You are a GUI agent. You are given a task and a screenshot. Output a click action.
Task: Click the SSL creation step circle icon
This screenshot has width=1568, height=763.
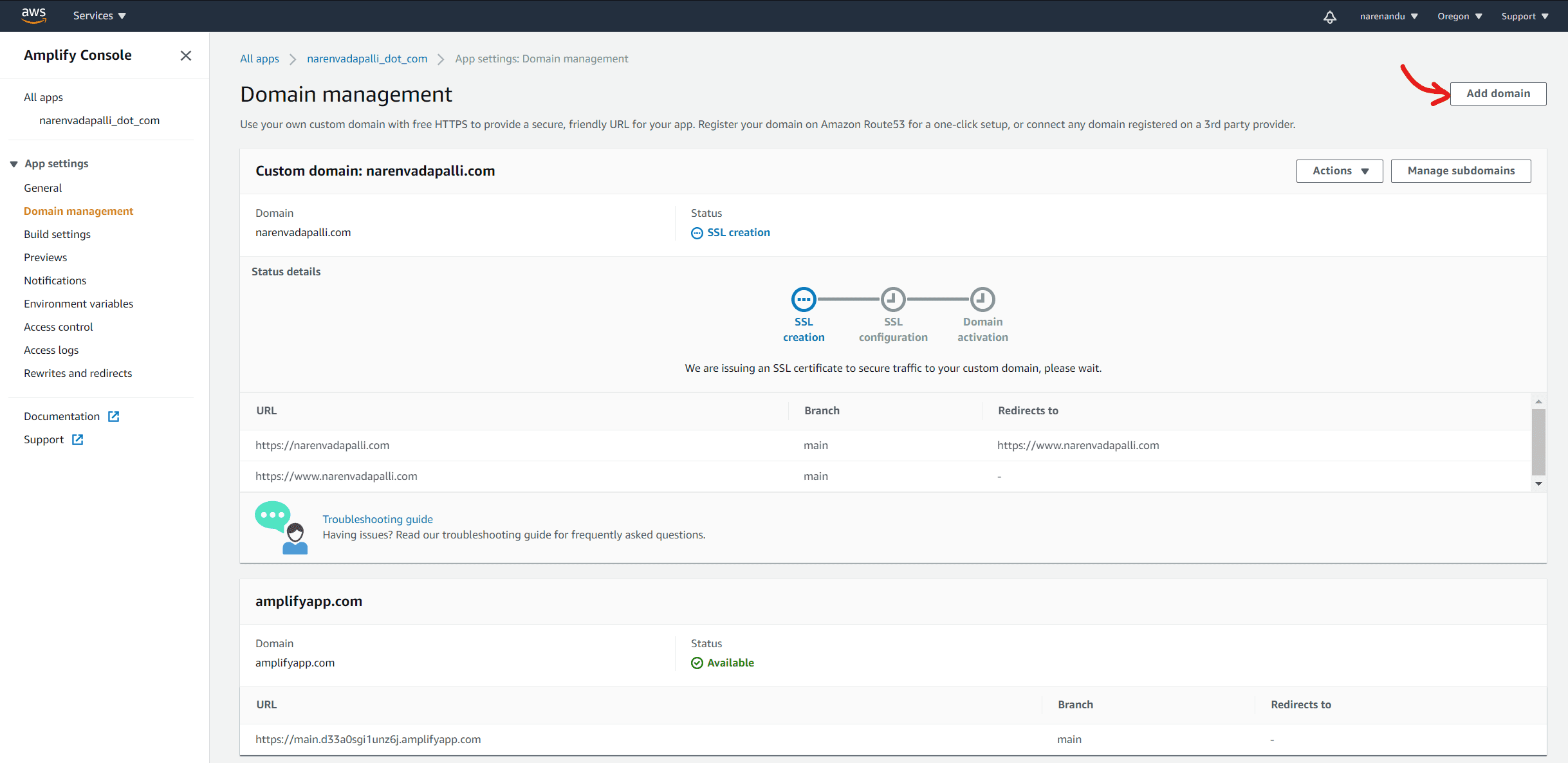point(804,299)
